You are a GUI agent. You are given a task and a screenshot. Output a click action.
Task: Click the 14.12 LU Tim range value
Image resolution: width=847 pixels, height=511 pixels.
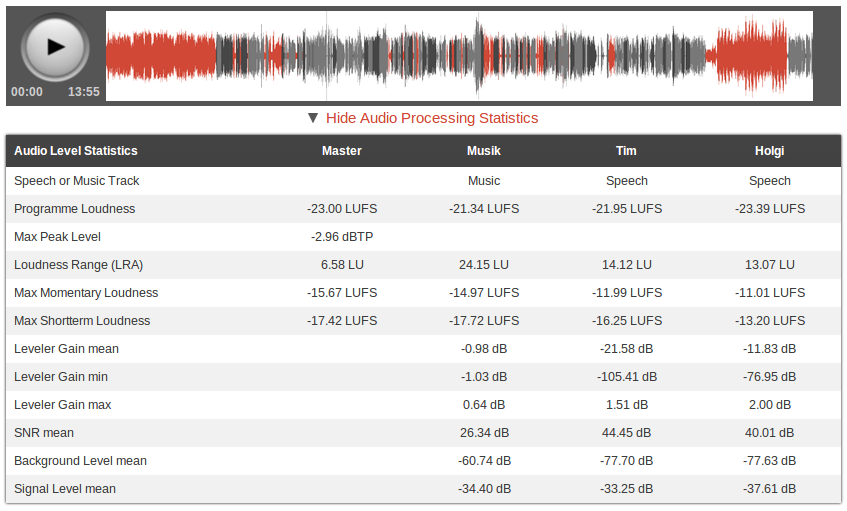coord(627,265)
